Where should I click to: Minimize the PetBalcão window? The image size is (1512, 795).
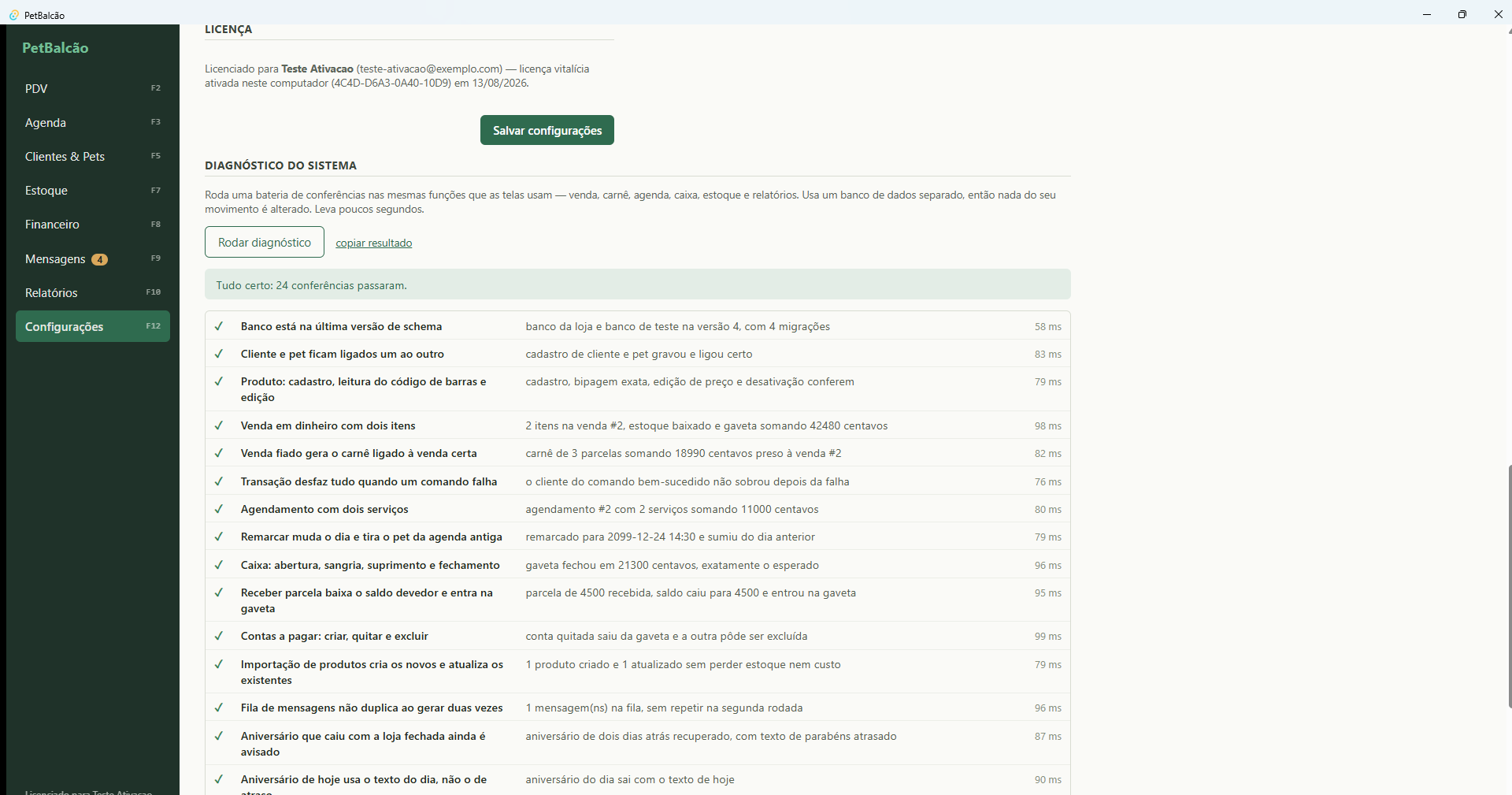tap(1427, 14)
